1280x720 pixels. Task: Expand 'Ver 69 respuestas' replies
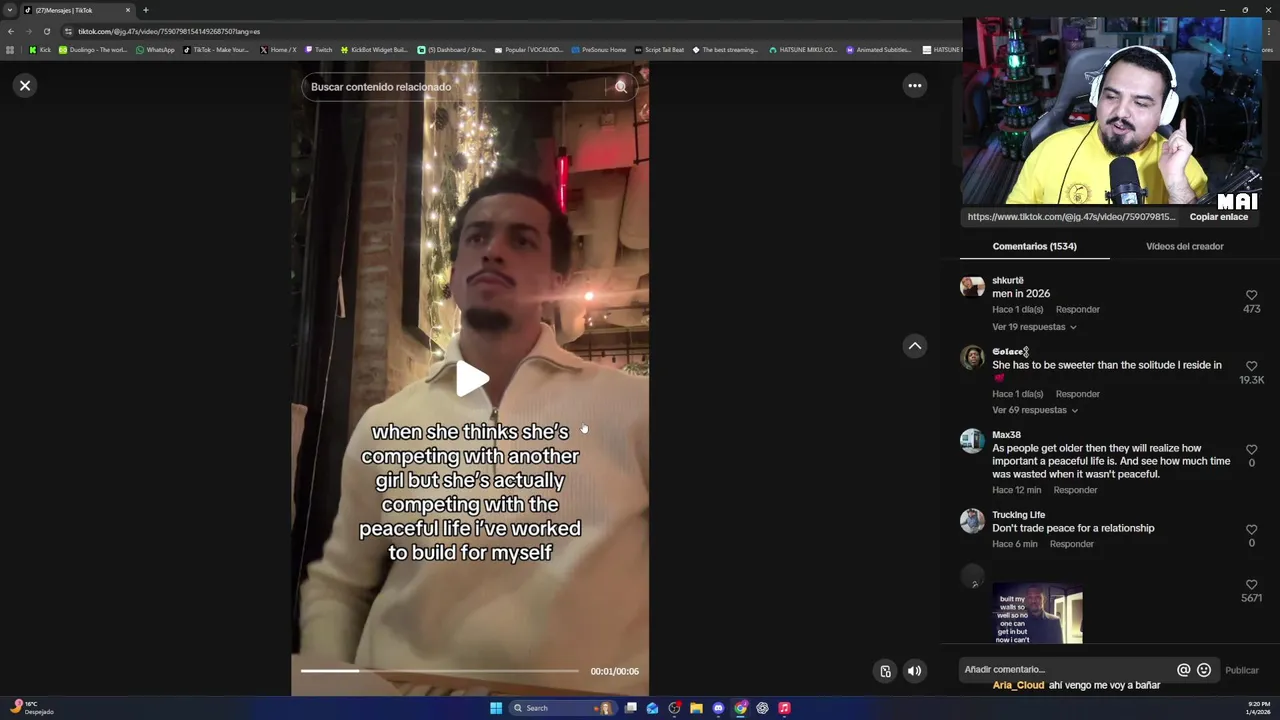[1035, 410]
